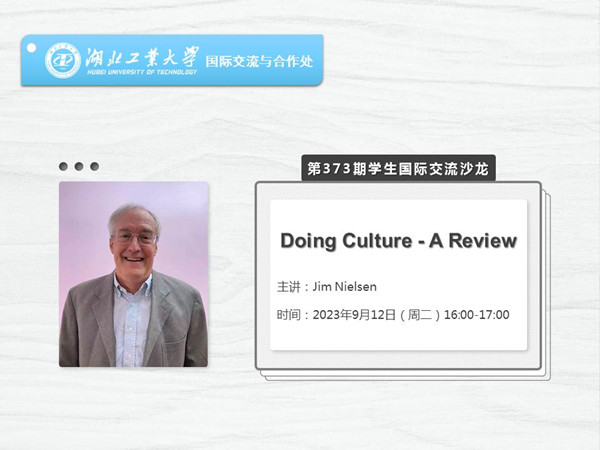Image resolution: width=600 pixels, height=450 pixels.
Task: Click the small white dot on blue banner
Action: click(32, 47)
